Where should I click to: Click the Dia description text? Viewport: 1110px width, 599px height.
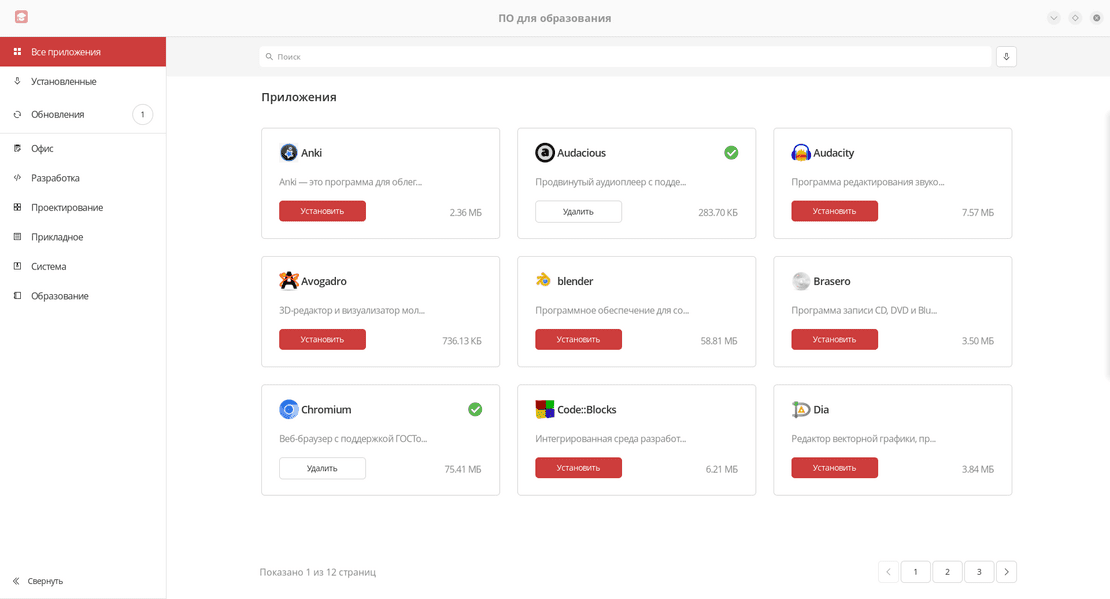point(864,438)
